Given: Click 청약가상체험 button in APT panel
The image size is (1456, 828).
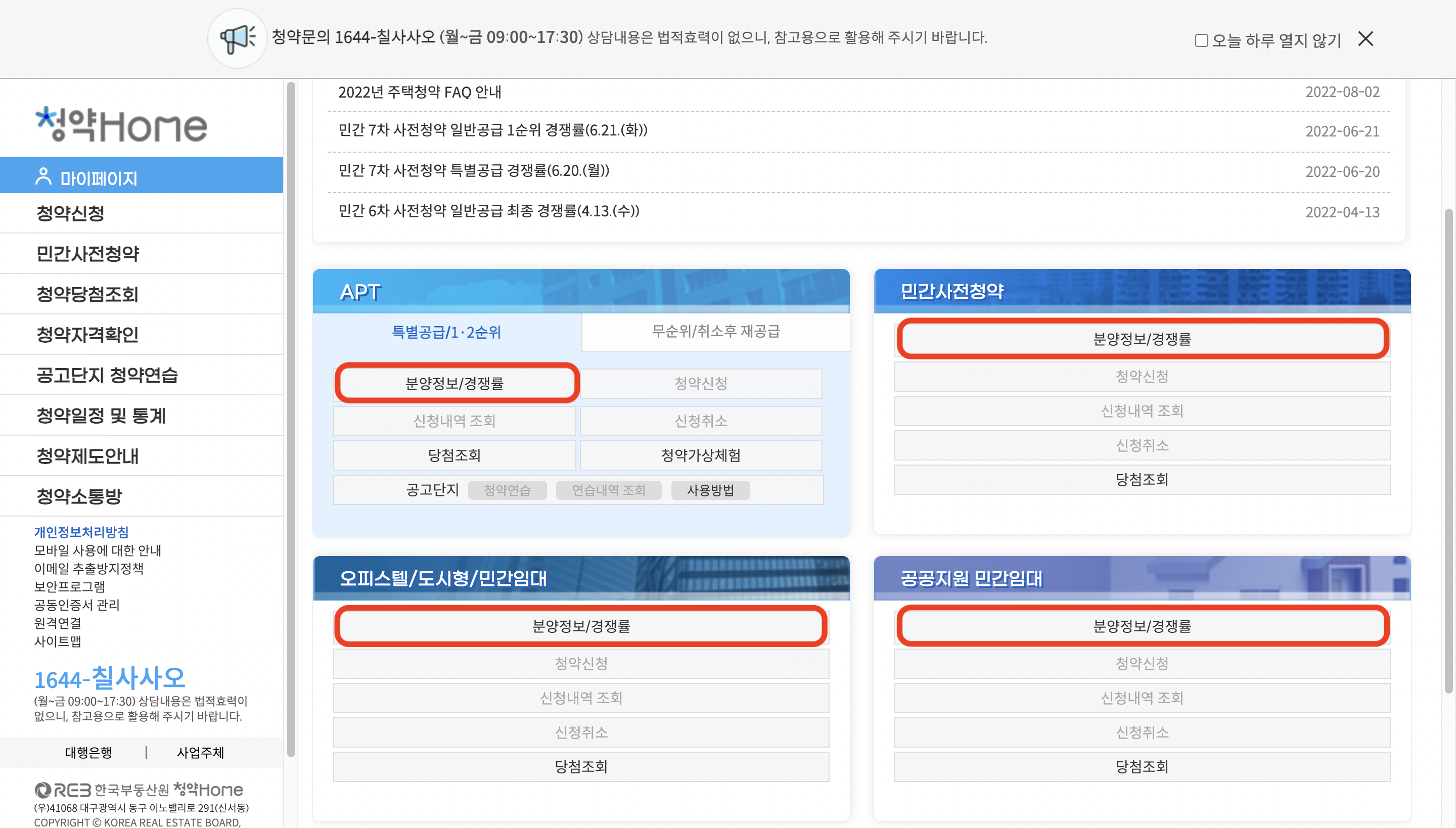Looking at the screenshot, I should pos(700,455).
